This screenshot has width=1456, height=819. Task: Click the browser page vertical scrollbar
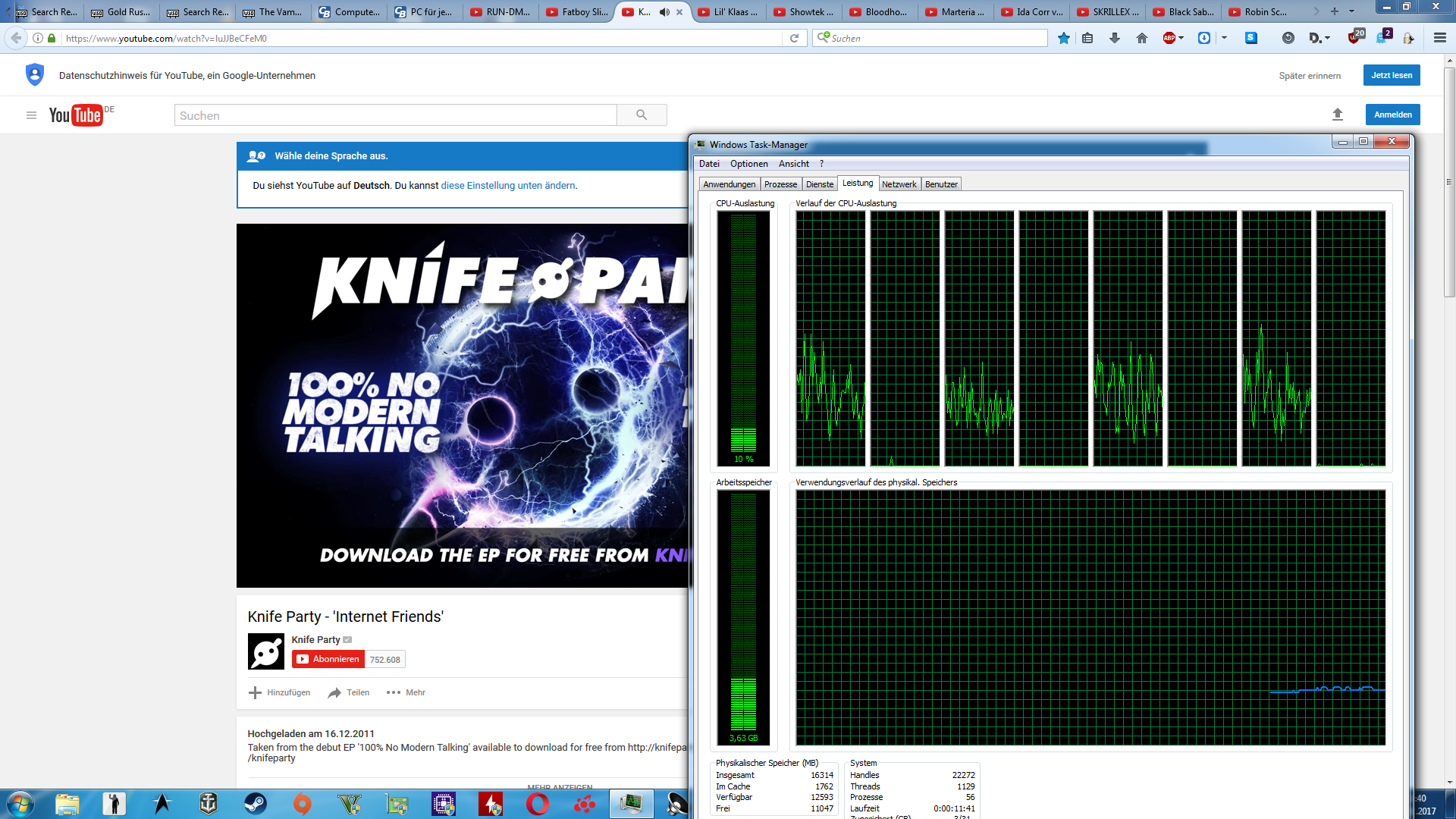pos(1449,182)
